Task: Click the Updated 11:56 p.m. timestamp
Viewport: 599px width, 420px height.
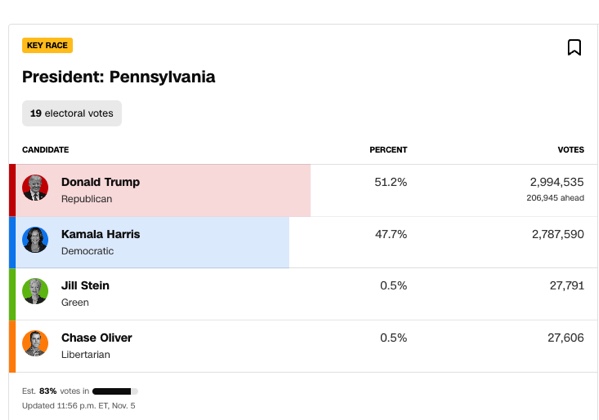Action: click(79, 406)
